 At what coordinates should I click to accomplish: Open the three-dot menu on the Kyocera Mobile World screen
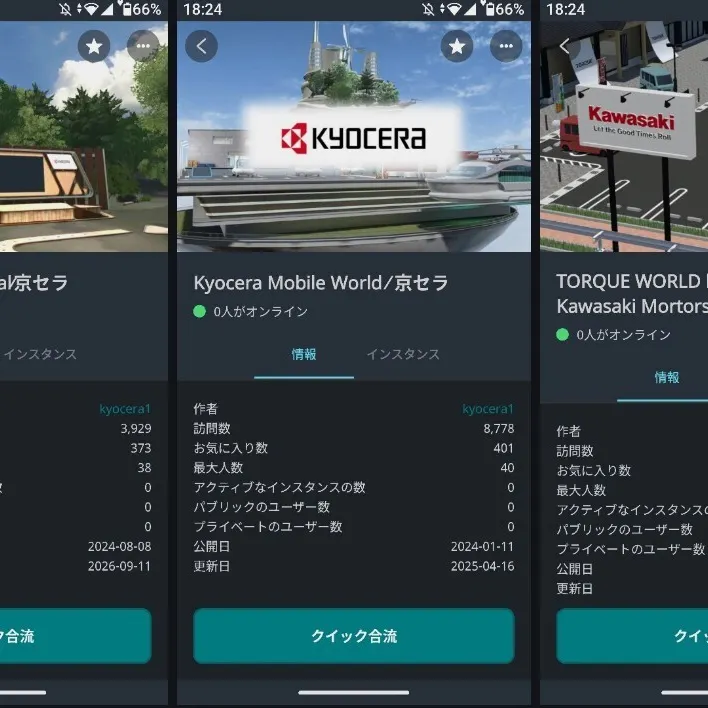click(x=506, y=46)
